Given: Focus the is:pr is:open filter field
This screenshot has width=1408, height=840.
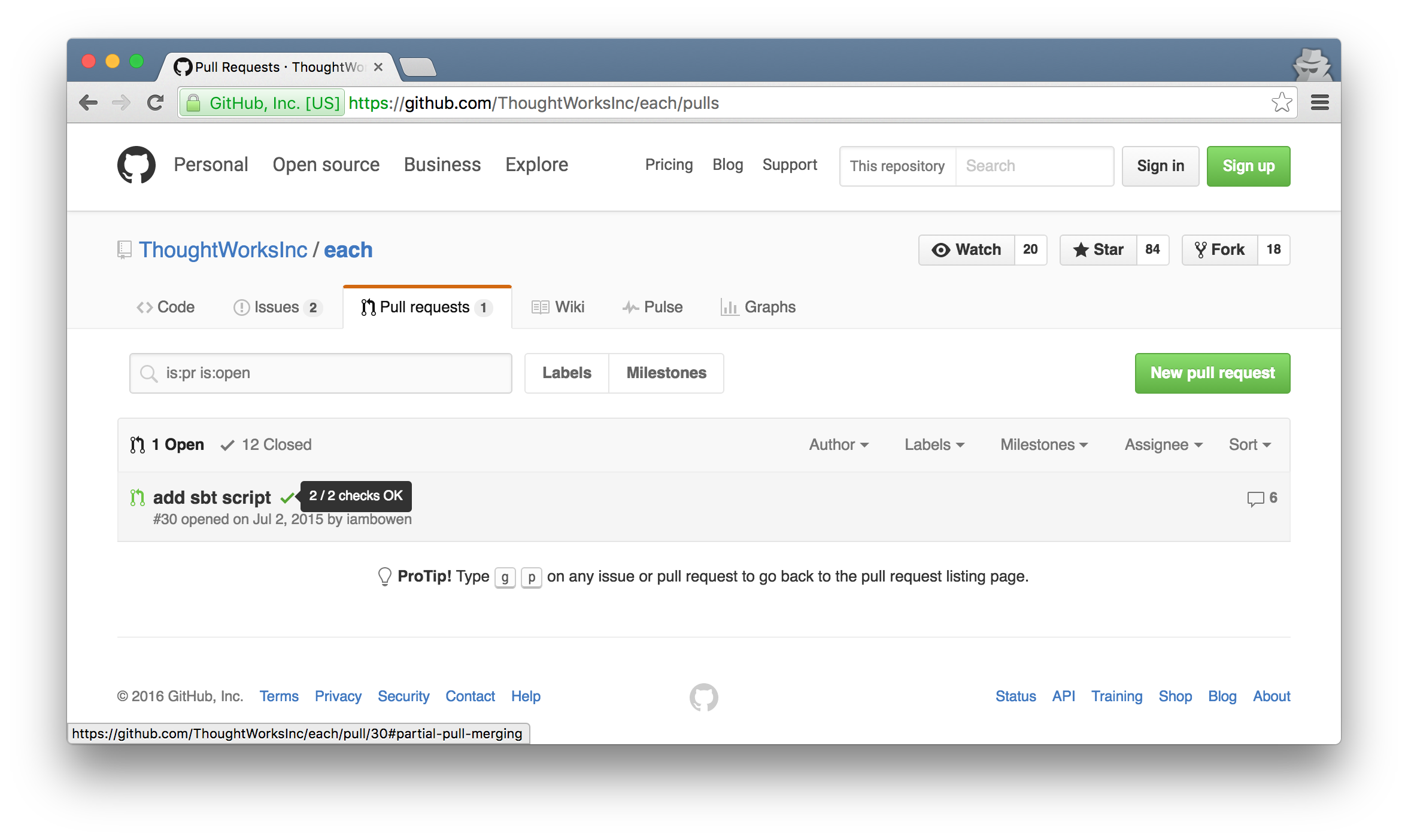Looking at the screenshot, I should 321,373.
